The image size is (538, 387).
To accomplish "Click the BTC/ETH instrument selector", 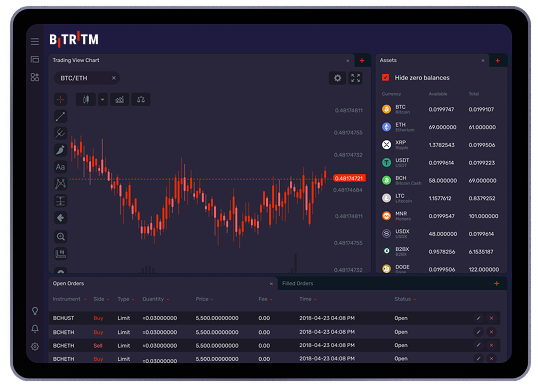I will click(x=87, y=78).
